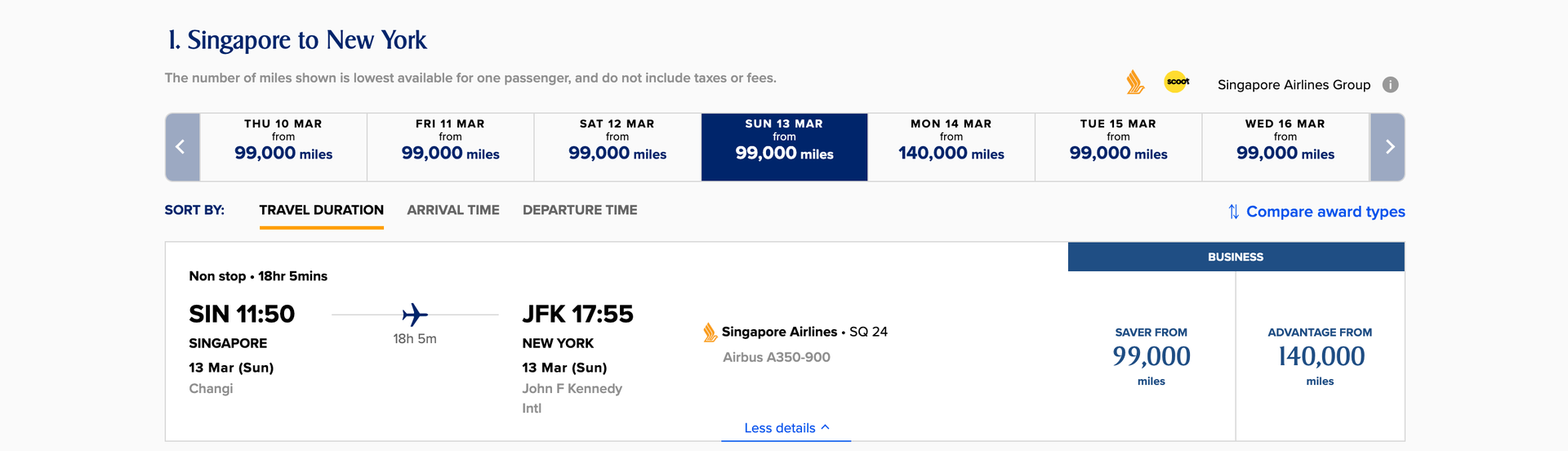
Task: Click the Singapore Airlines logo in the header
Action: coord(1135,83)
